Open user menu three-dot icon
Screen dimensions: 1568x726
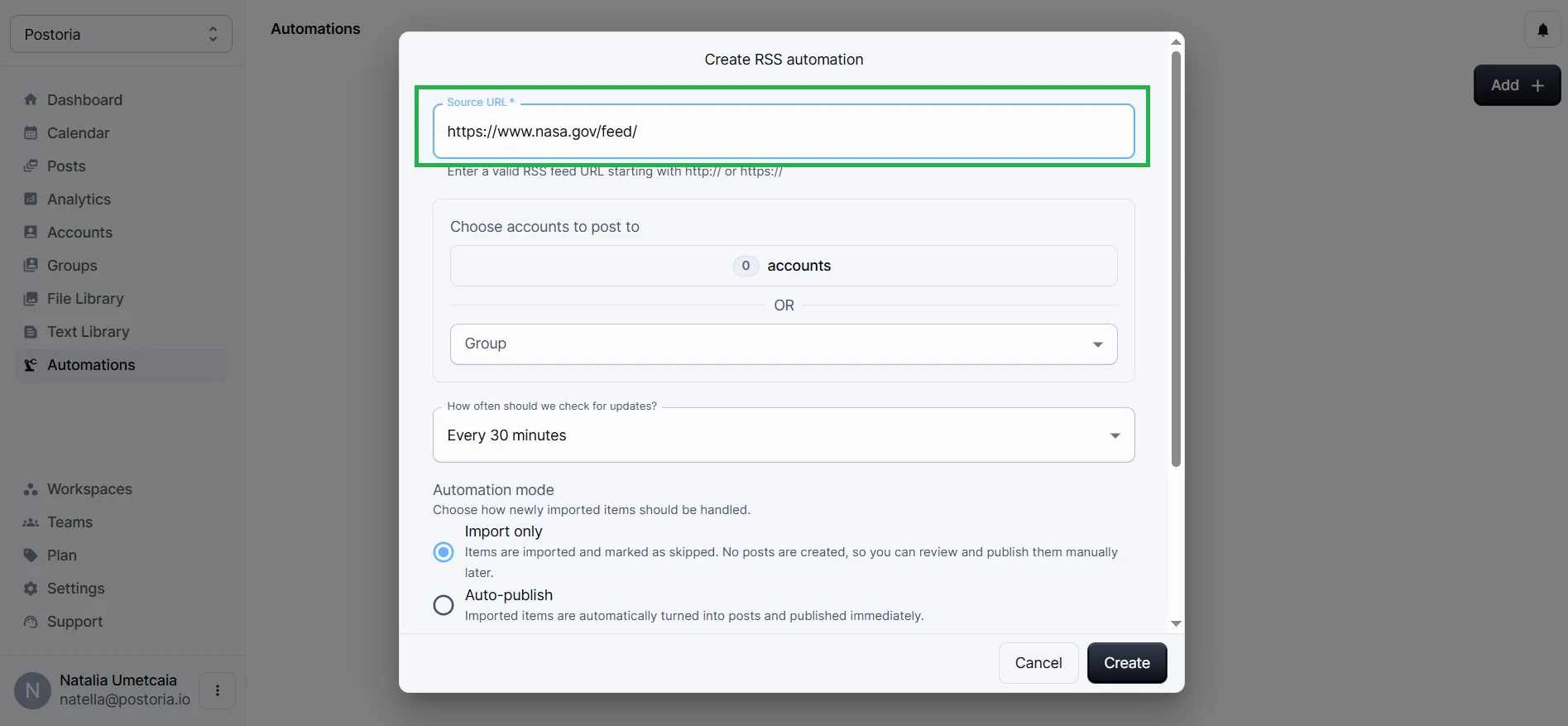click(x=218, y=690)
